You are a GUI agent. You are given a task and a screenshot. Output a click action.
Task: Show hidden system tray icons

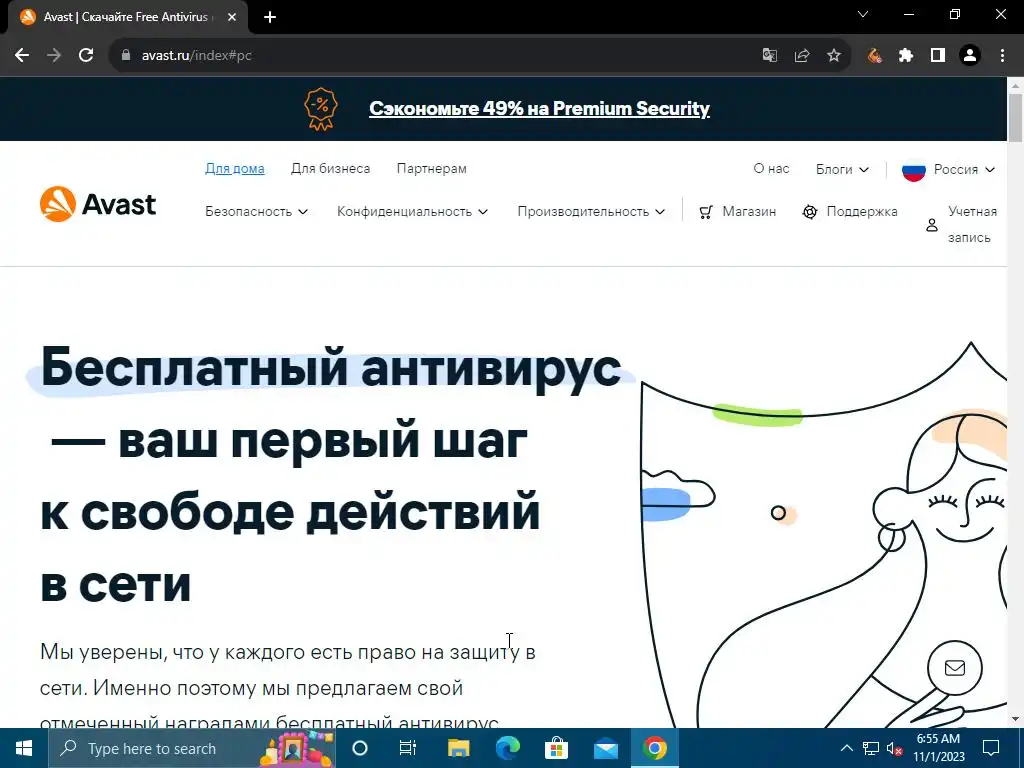tap(846, 748)
